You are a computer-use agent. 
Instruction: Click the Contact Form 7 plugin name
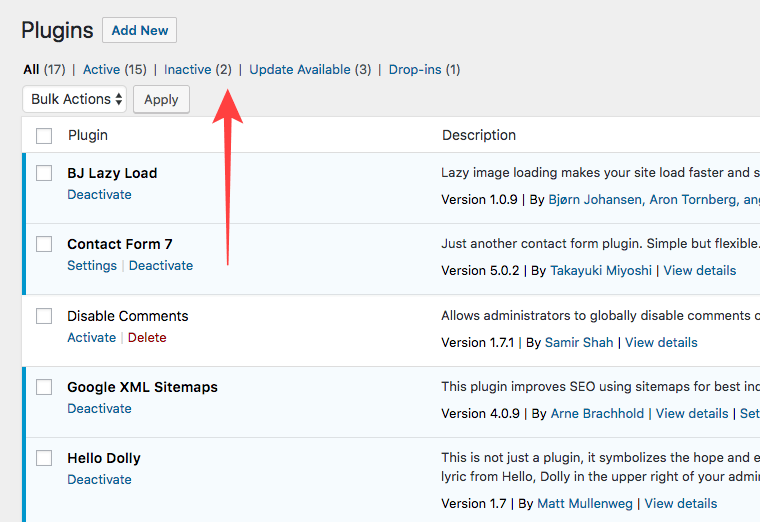[x=120, y=244]
